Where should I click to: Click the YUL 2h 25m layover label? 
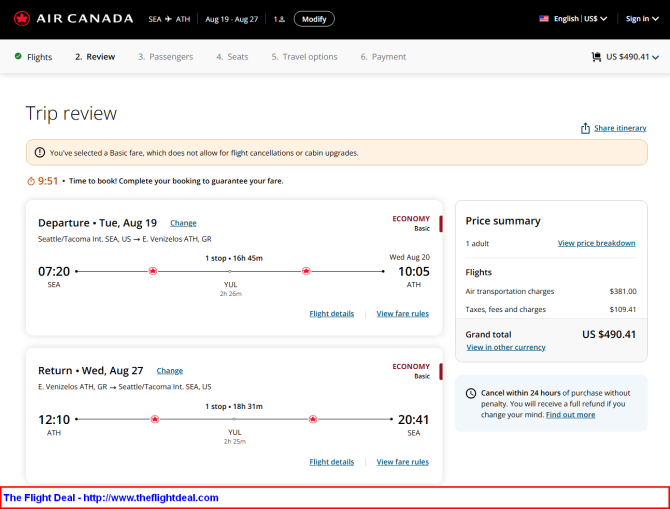(x=235, y=437)
